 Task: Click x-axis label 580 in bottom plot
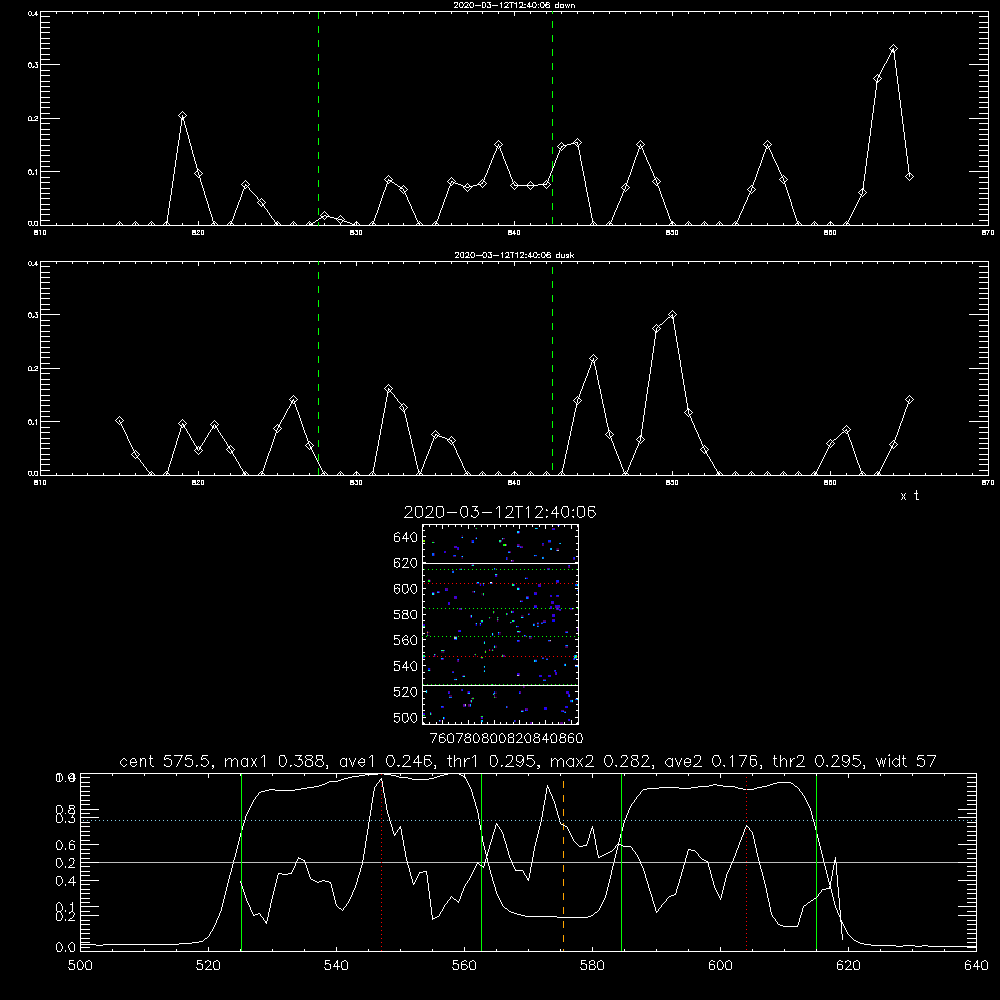coord(592,966)
